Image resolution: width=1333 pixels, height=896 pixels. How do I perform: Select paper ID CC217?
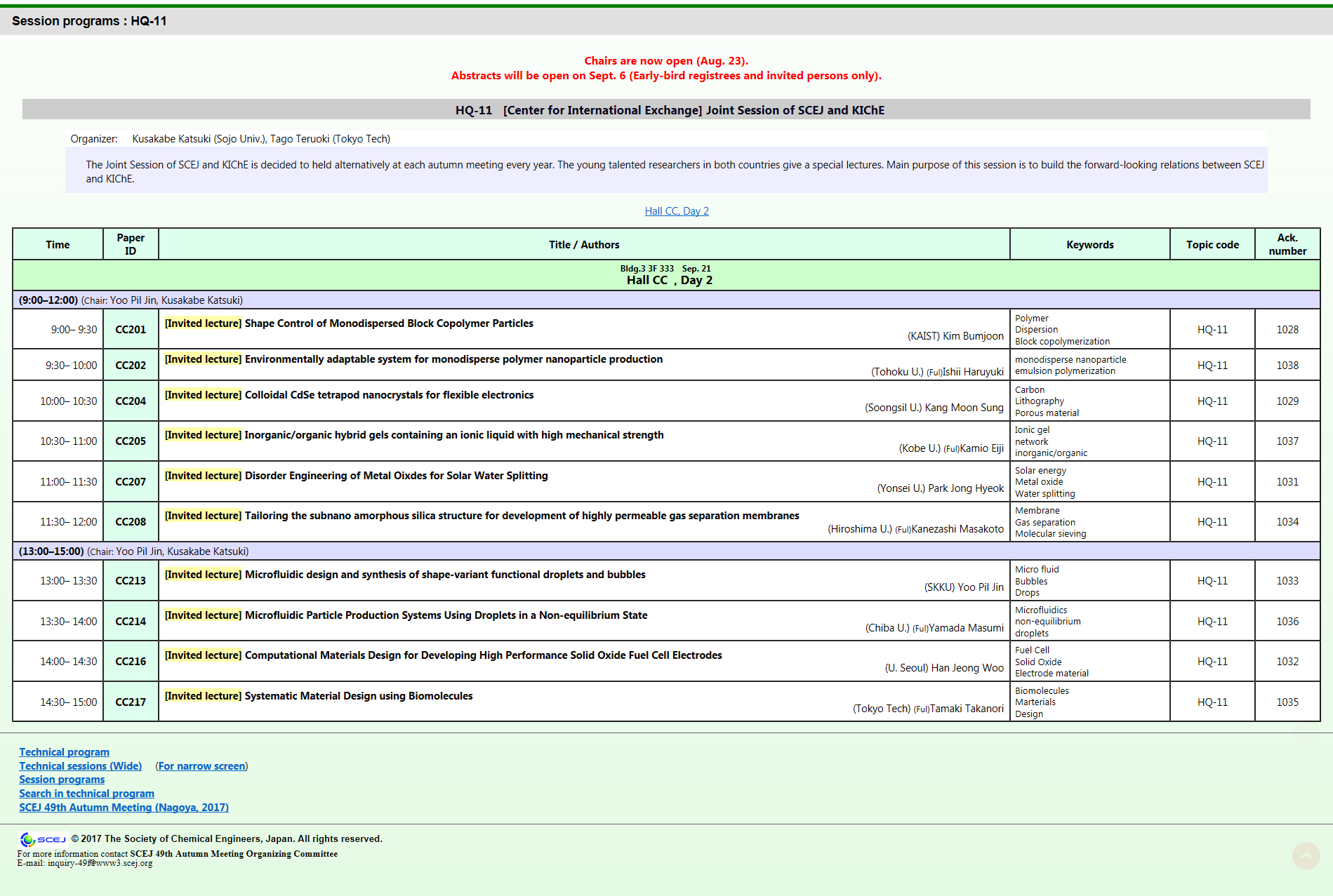[131, 702]
